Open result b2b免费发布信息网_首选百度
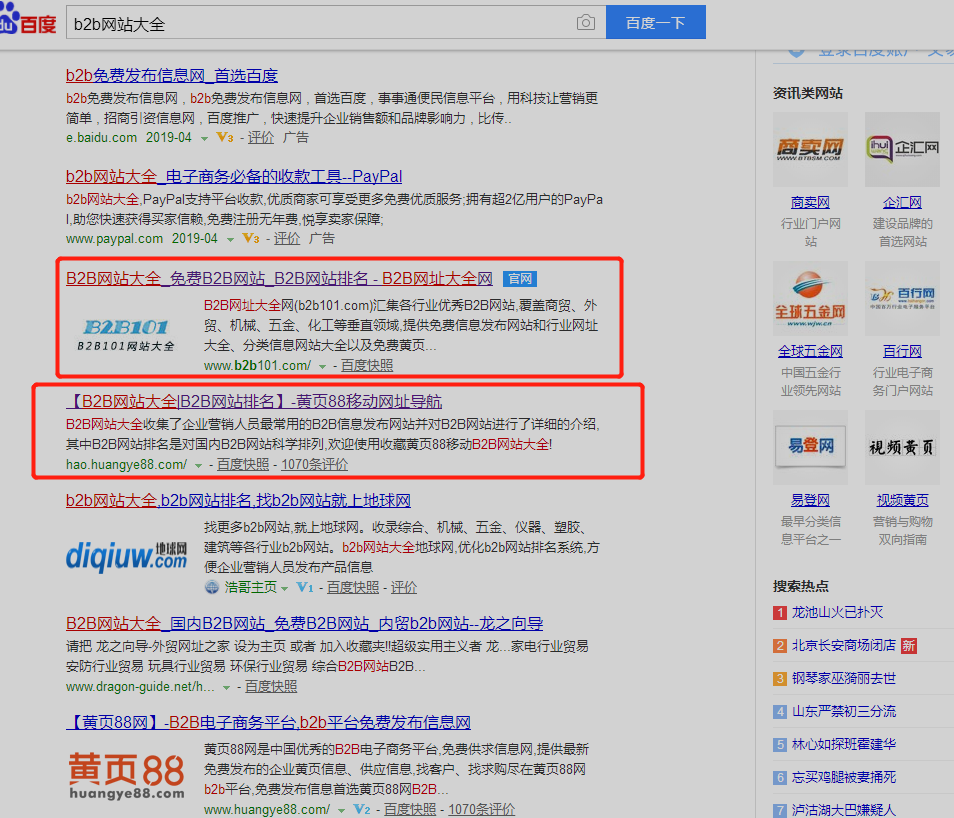This screenshot has height=818, width=954. tap(172, 75)
